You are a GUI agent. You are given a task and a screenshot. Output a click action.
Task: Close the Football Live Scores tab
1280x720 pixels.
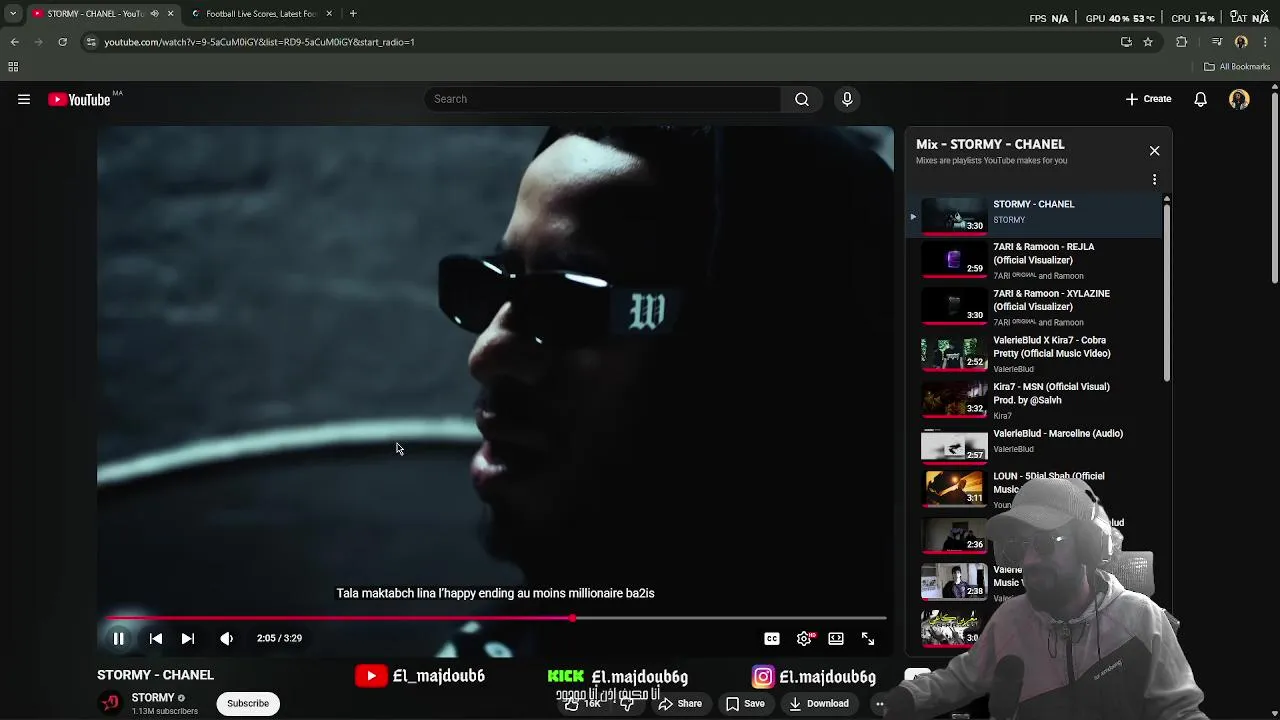329,14
